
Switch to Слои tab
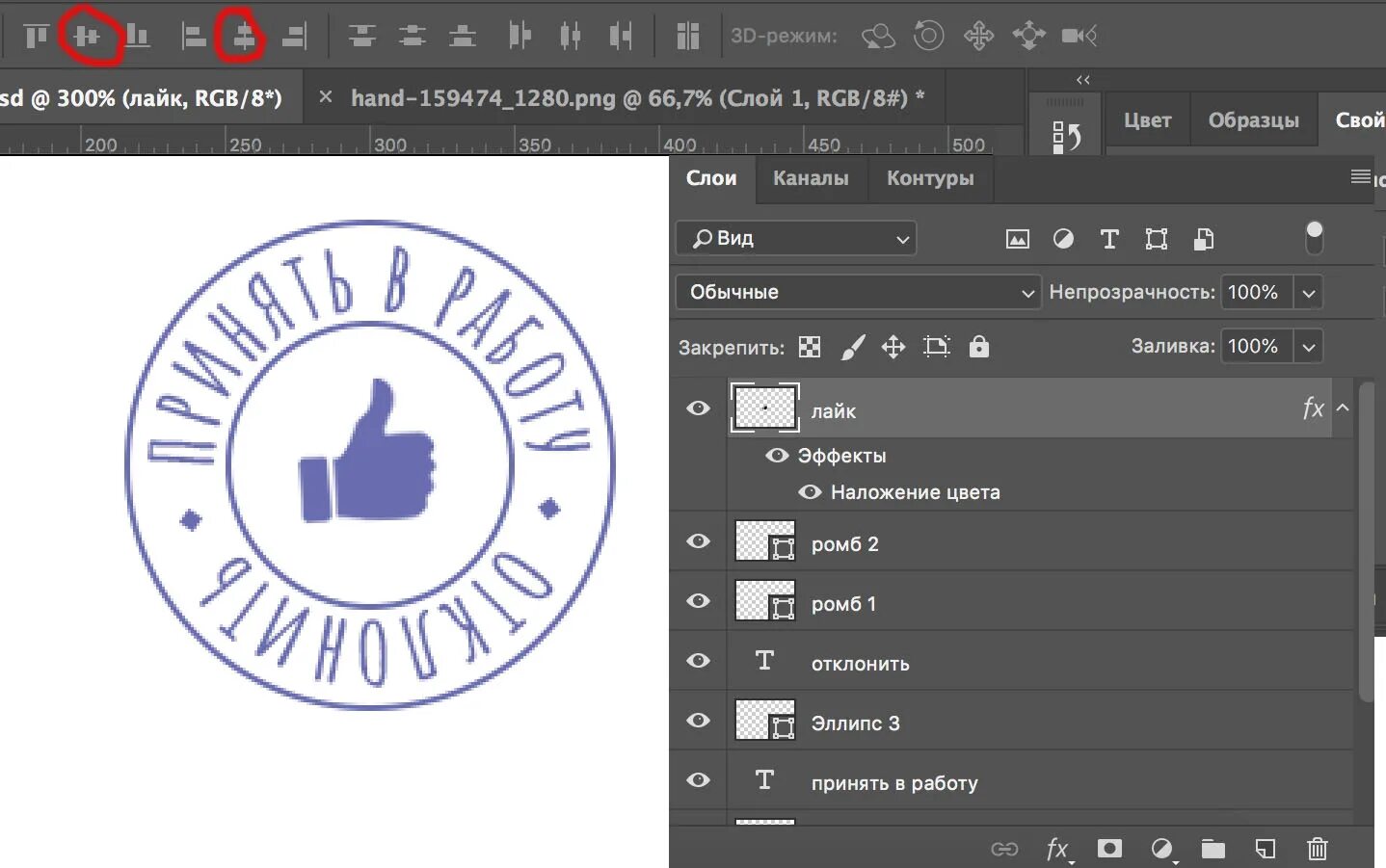coord(711,178)
